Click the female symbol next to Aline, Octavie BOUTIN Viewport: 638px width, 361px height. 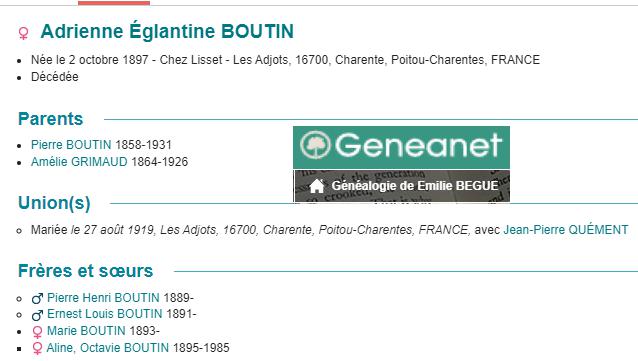[x=37, y=348]
